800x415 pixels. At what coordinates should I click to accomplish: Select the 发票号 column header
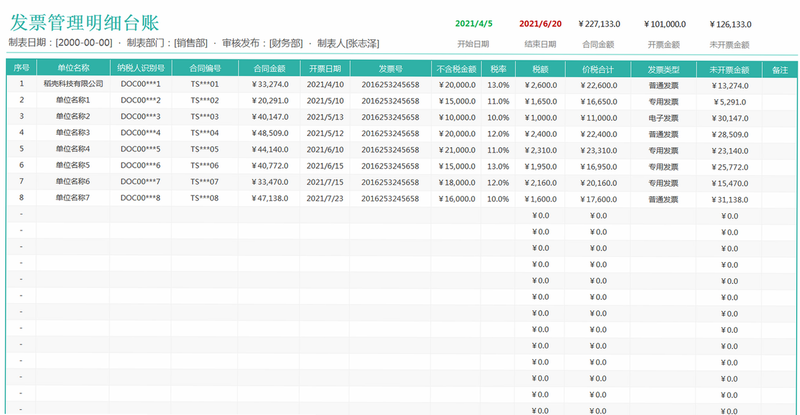[390, 68]
